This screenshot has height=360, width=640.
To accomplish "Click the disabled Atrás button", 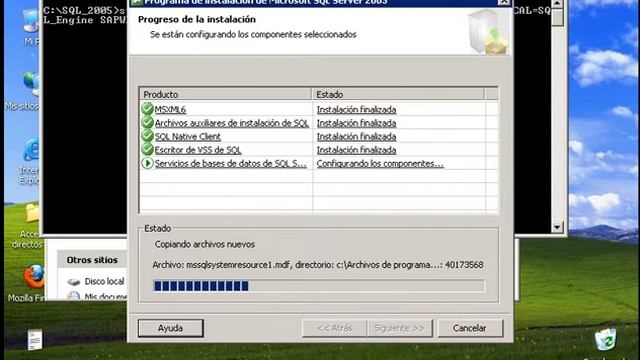I will (334, 328).
